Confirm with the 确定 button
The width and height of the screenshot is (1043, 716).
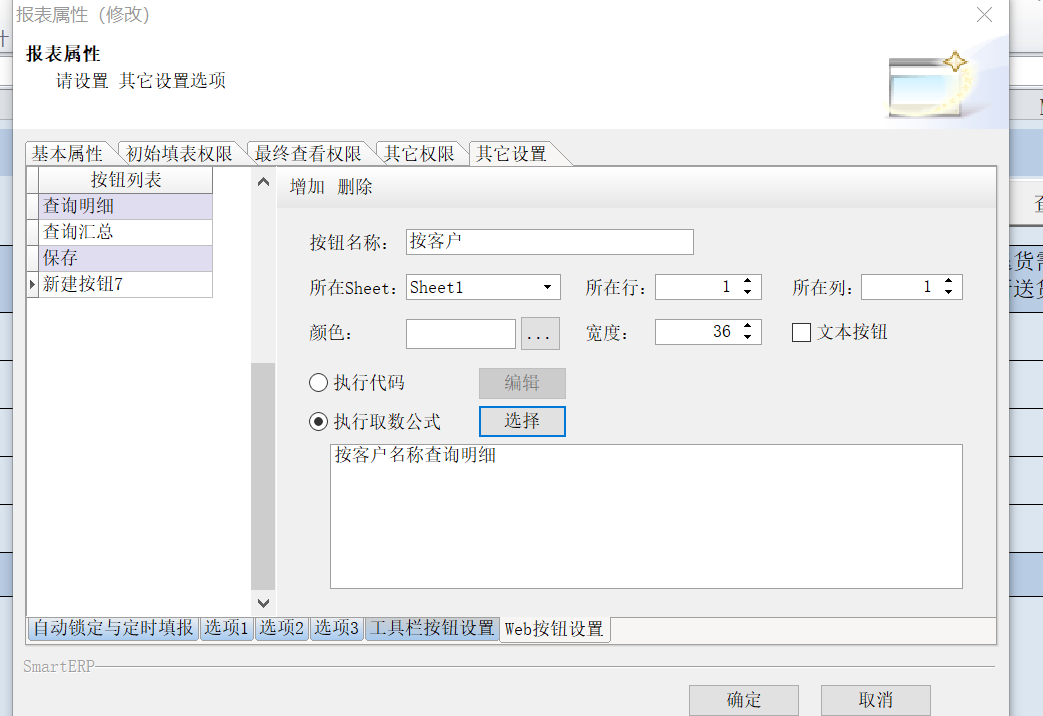pyautogui.click(x=744, y=700)
